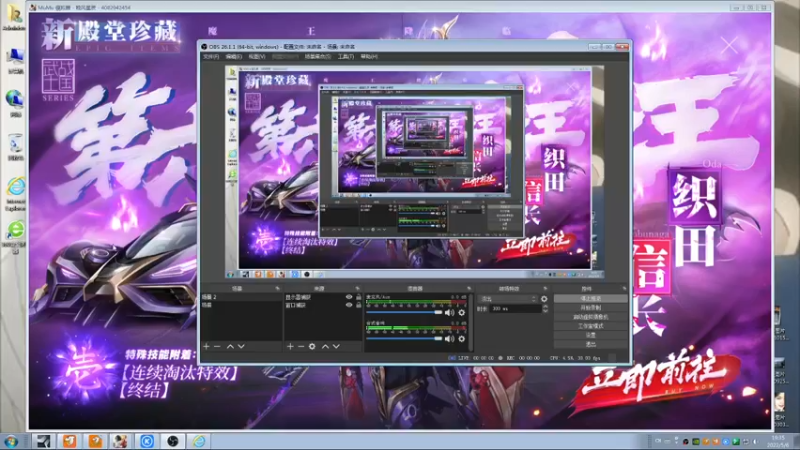The height and width of the screenshot is (450, 800).
Task: Select 场景 2 in the Scenes list
Action: pyautogui.click(x=241, y=297)
